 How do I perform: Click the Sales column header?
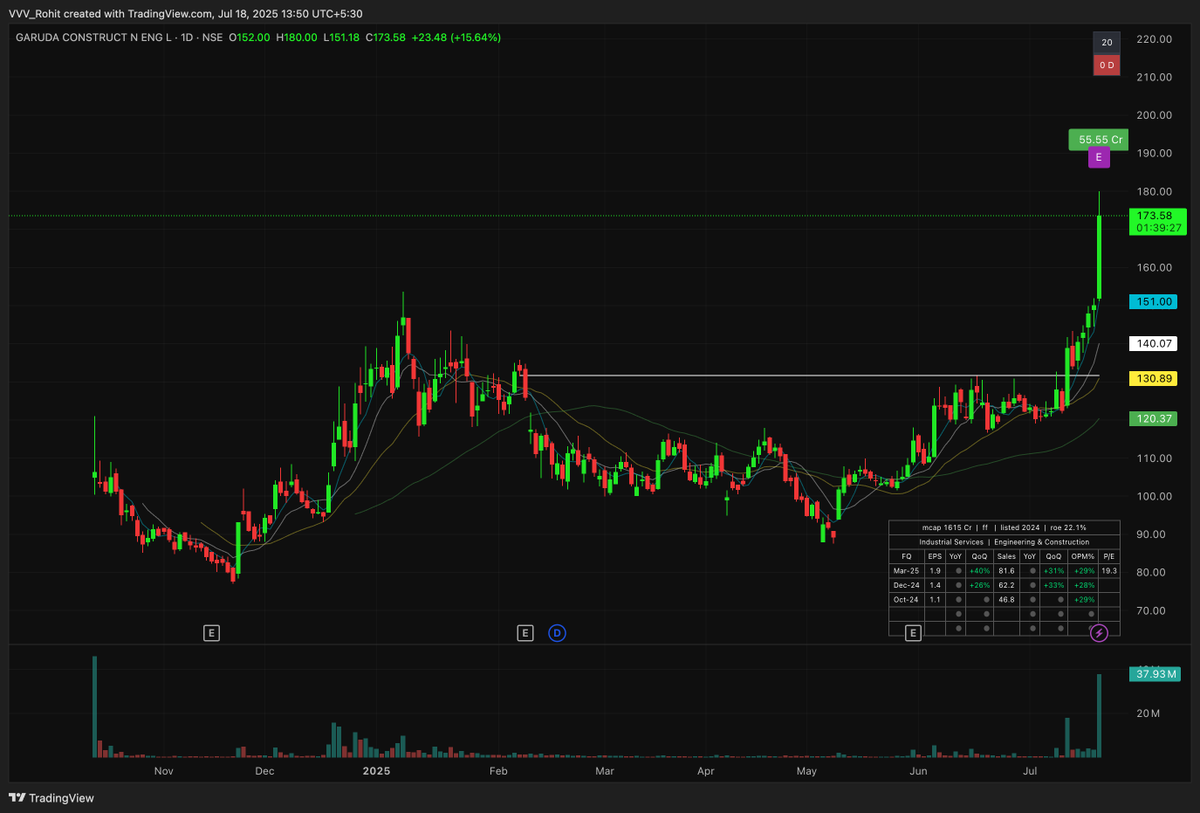tap(1006, 556)
